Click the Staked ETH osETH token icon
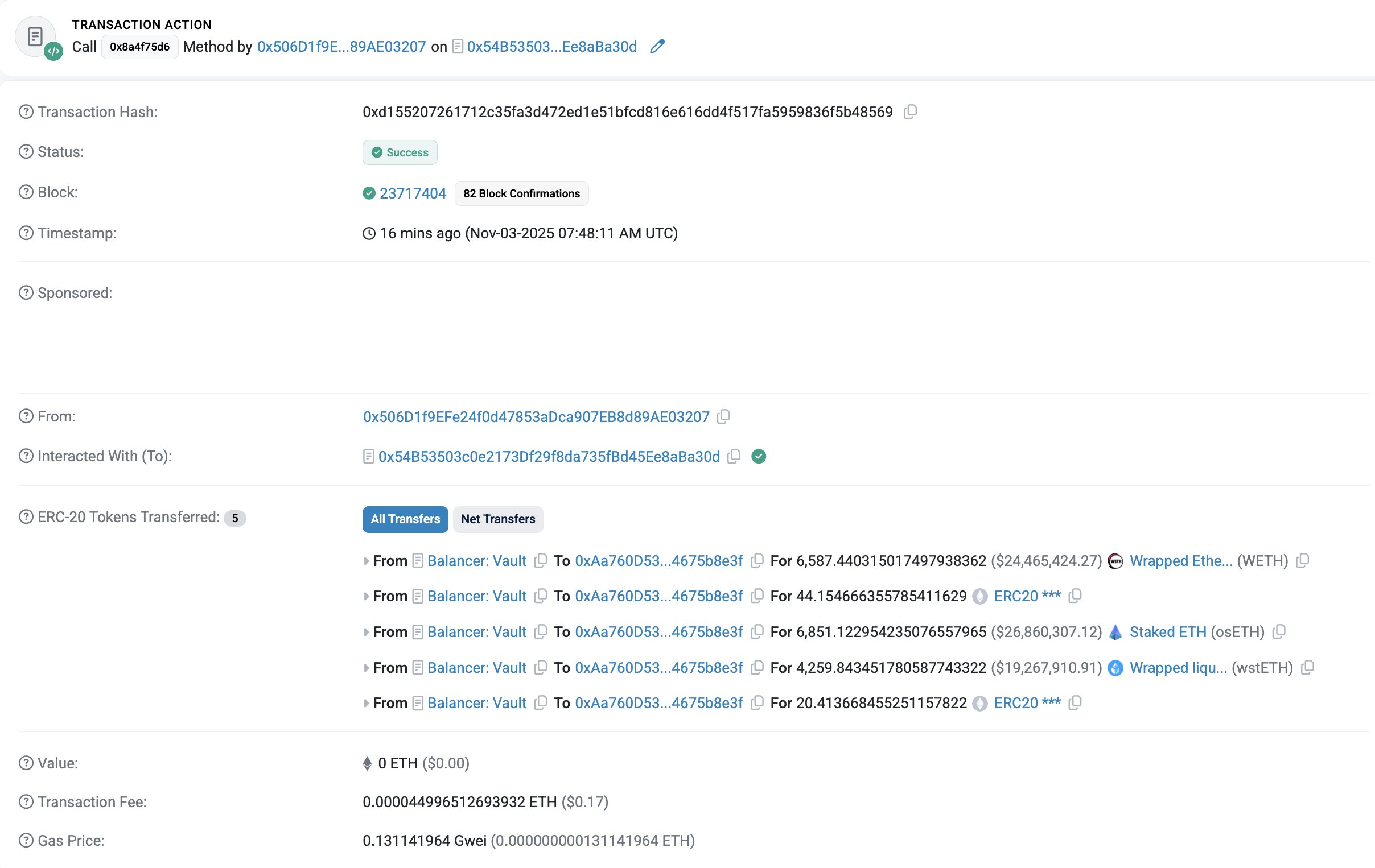Screen dimensions: 1375x868 click(1114, 632)
